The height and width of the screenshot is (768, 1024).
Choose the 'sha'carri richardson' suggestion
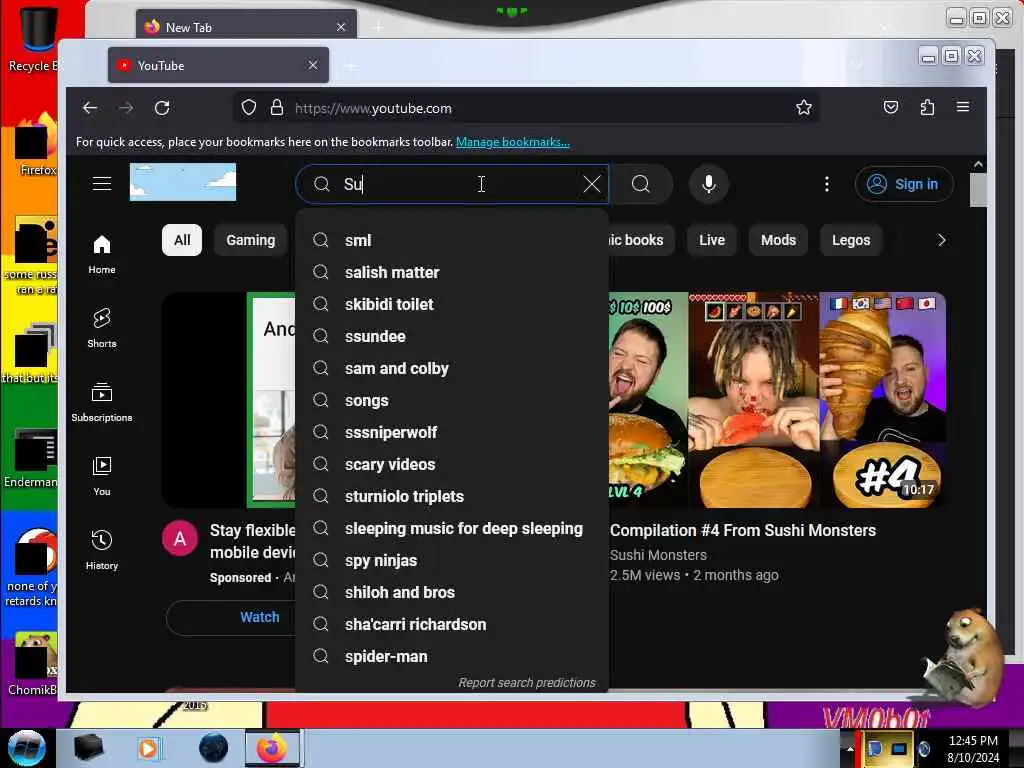[452, 624]
